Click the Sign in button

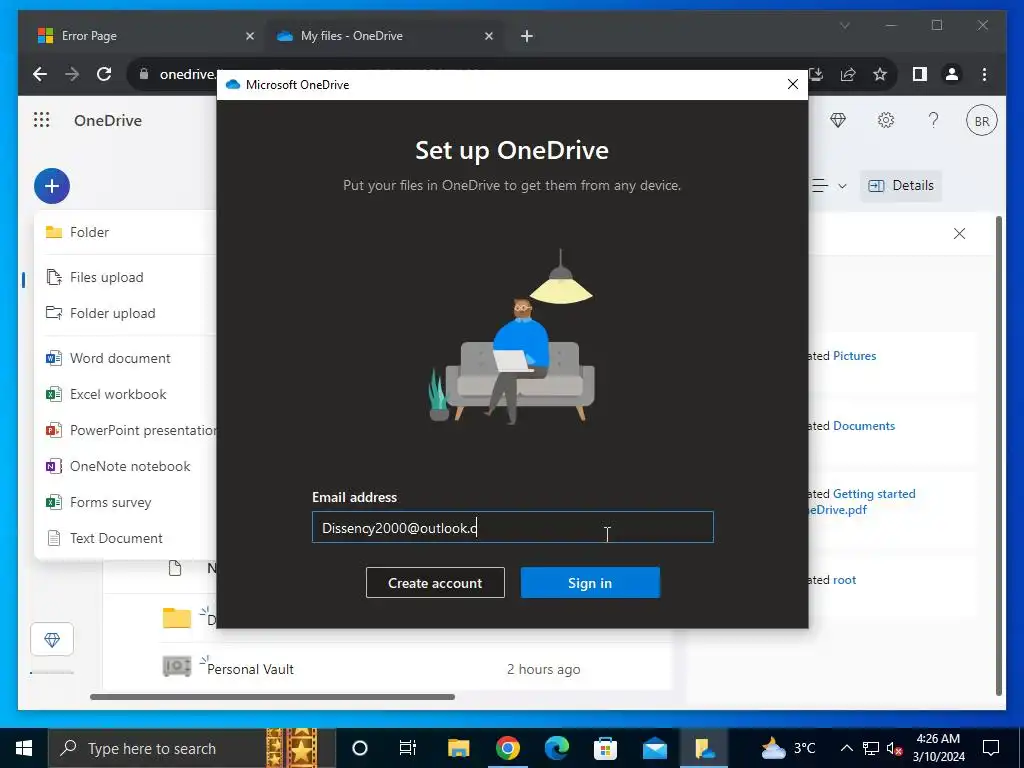(x=590, y=583)
